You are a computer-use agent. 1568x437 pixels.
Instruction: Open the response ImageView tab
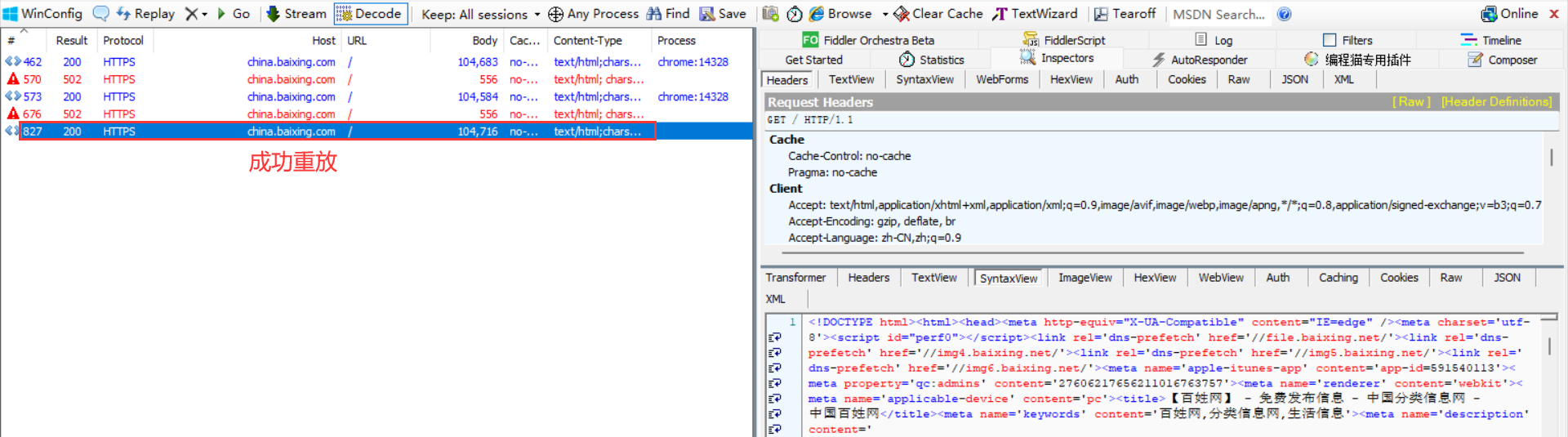coord(1085,278)
